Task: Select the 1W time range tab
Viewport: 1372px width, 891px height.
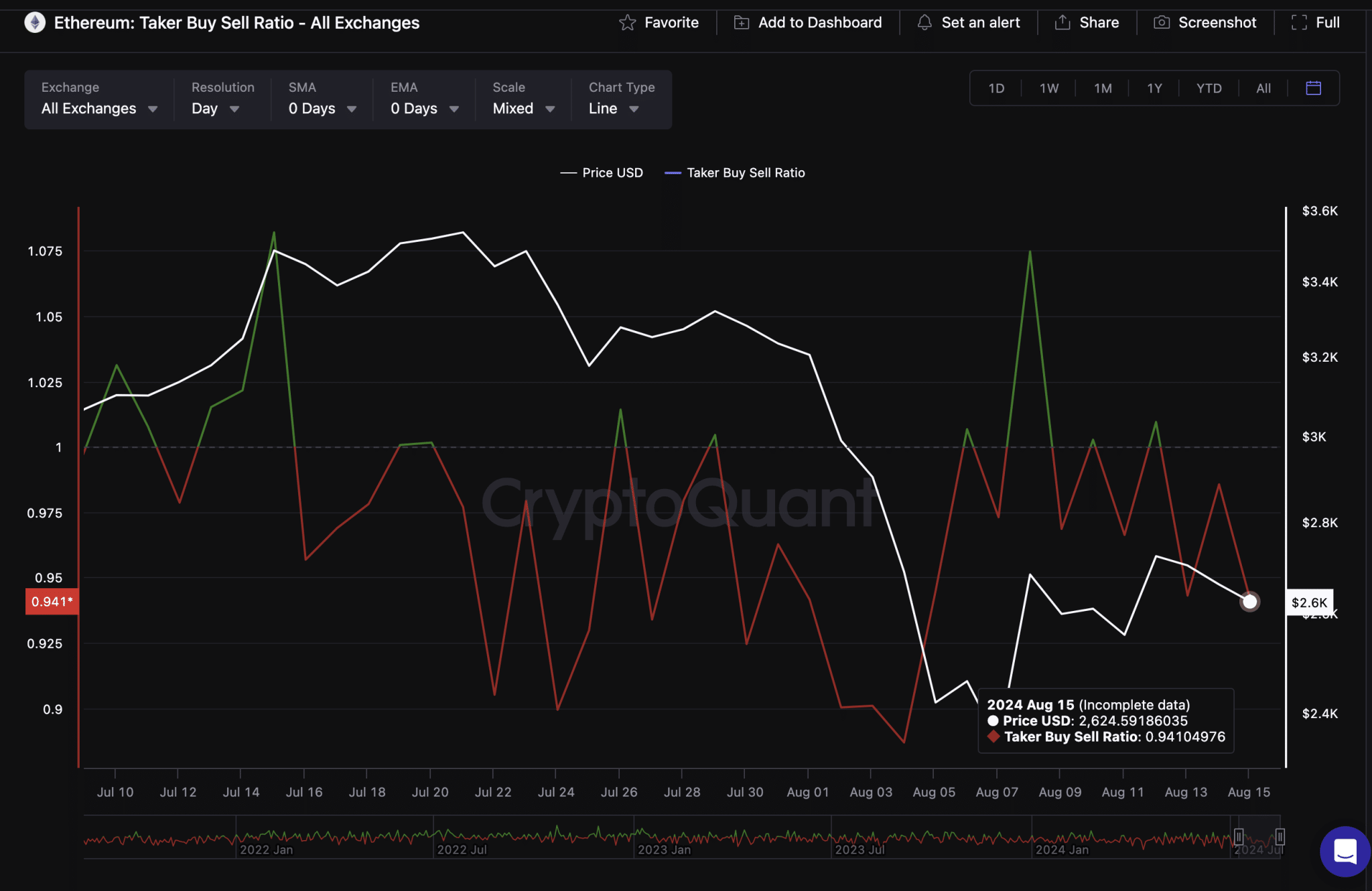Action: click(x=1048, y=88)
